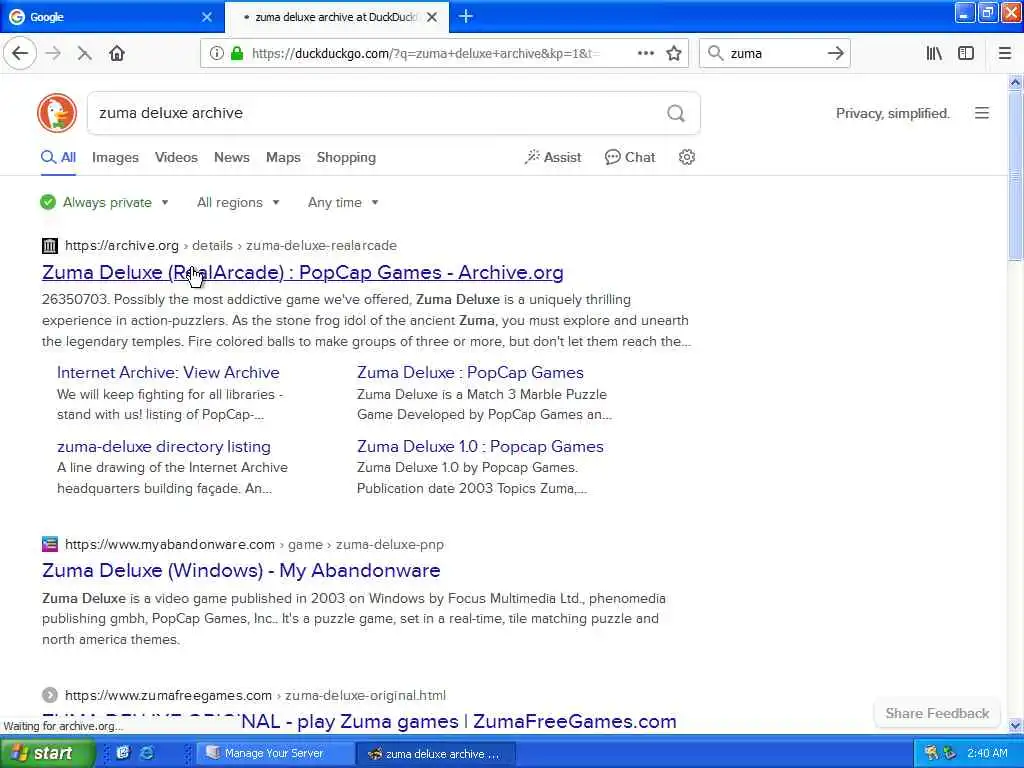Screen dimensions: 1024x768
Task: Open the Library bookshelf icon
Action: (x=934, y=54)
